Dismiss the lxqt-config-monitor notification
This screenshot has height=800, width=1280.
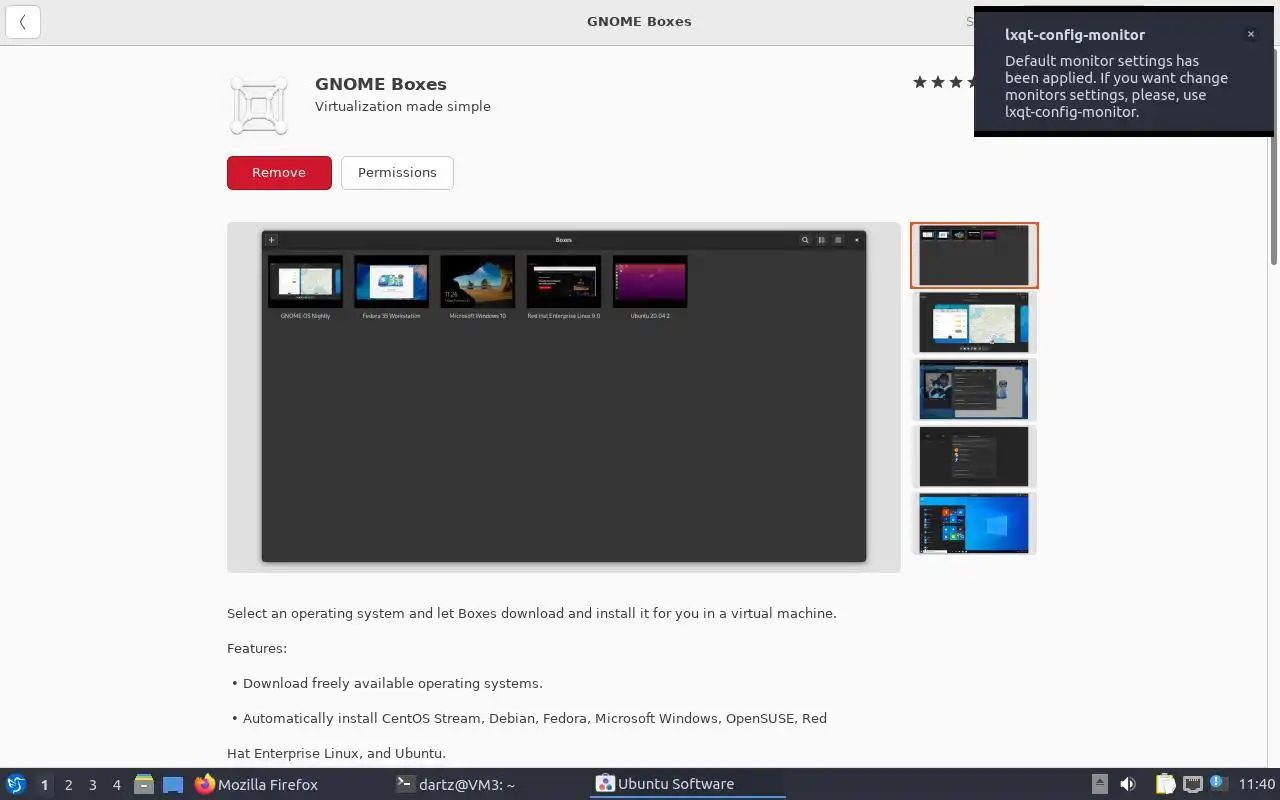tap(1250, 34)
